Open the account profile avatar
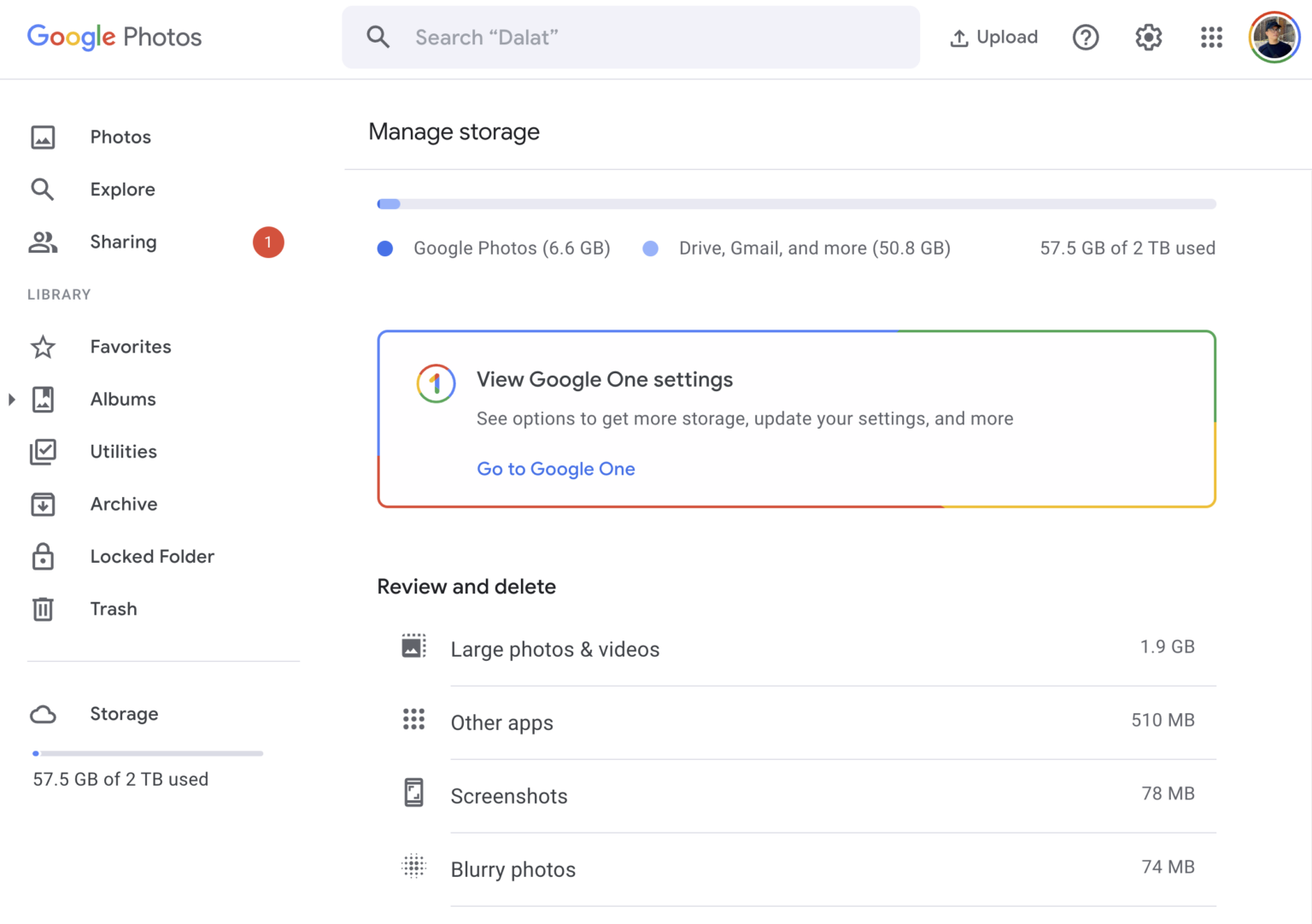This screenshot has height=924, width=1312. coord(1274,37)
